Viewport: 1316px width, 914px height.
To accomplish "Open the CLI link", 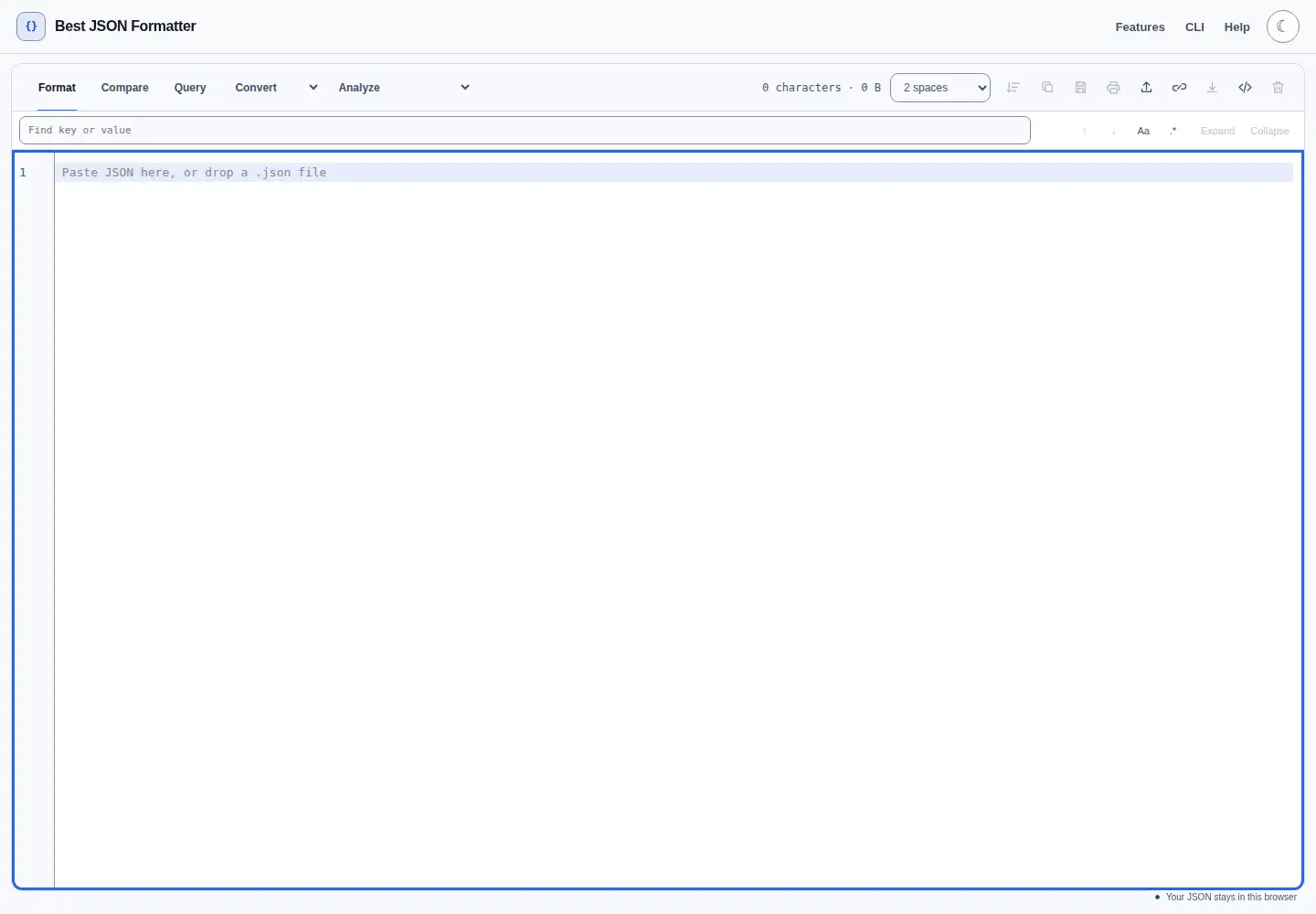I will point(1194,27).
